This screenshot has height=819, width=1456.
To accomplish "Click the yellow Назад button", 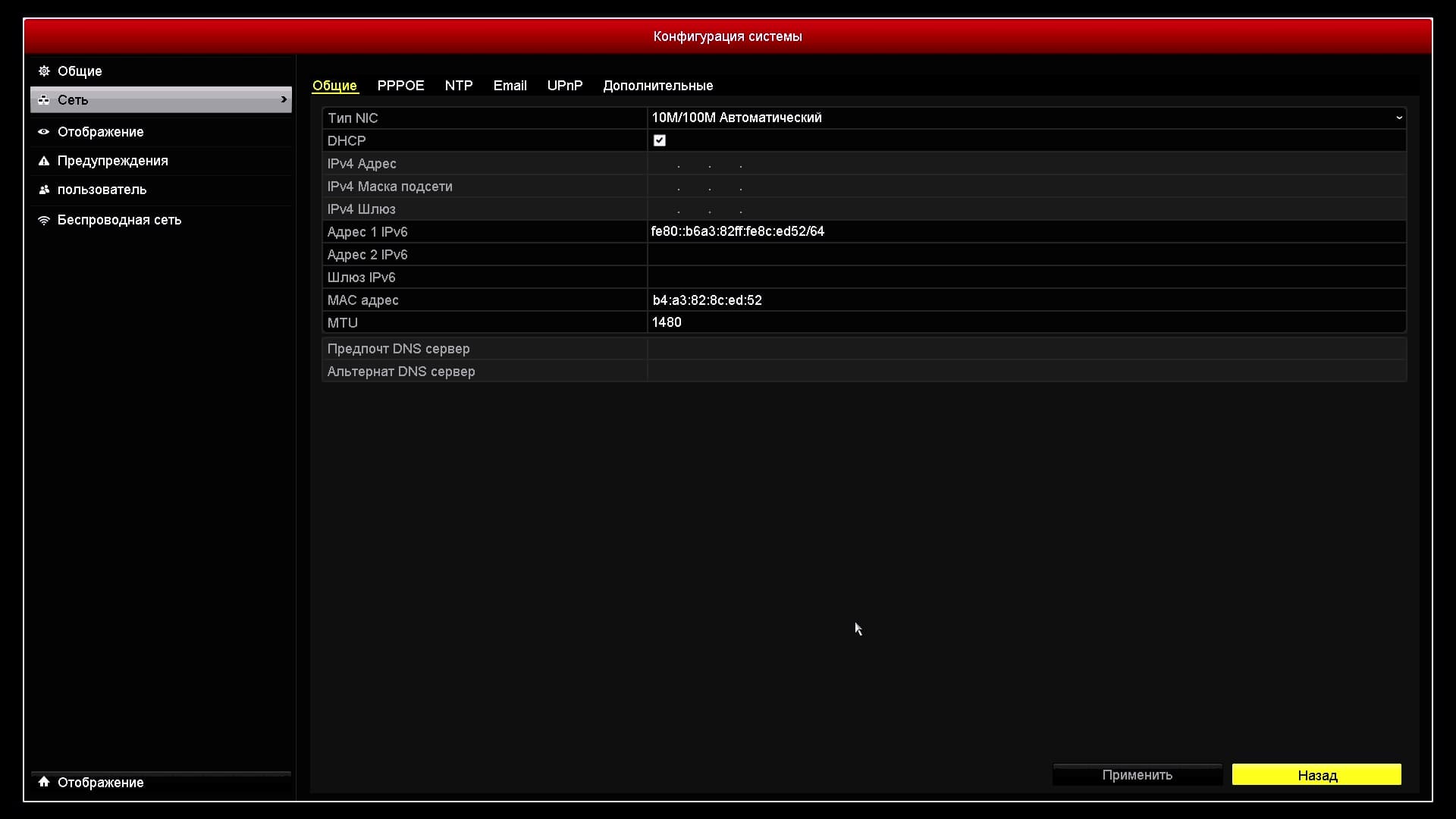I will coord(1316,775).
